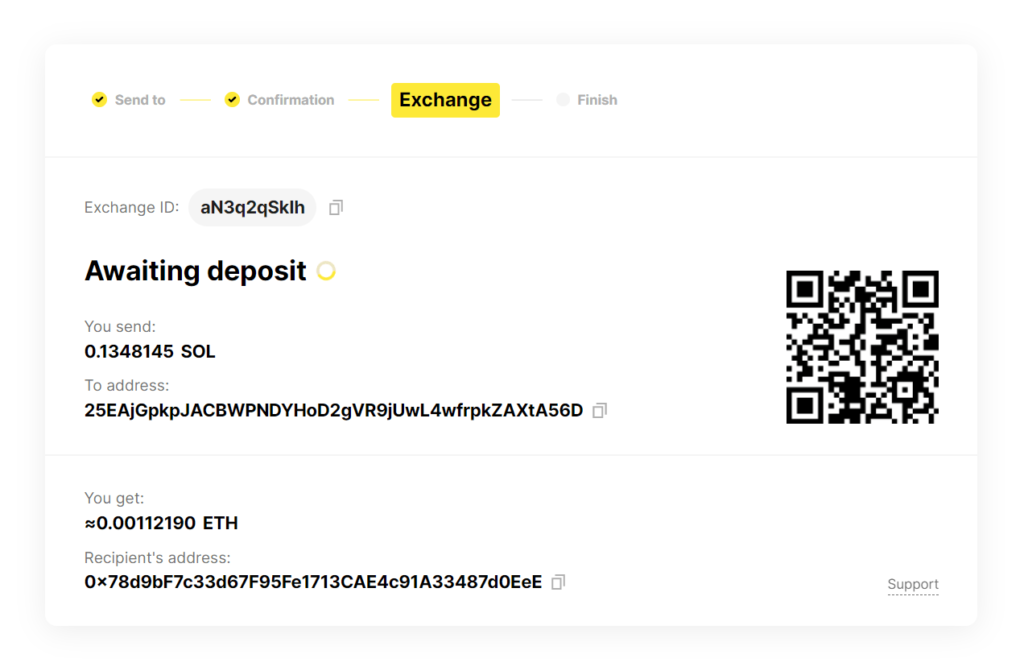
Task: Click the Awaiting deposit heading
Action: [195, 271]
